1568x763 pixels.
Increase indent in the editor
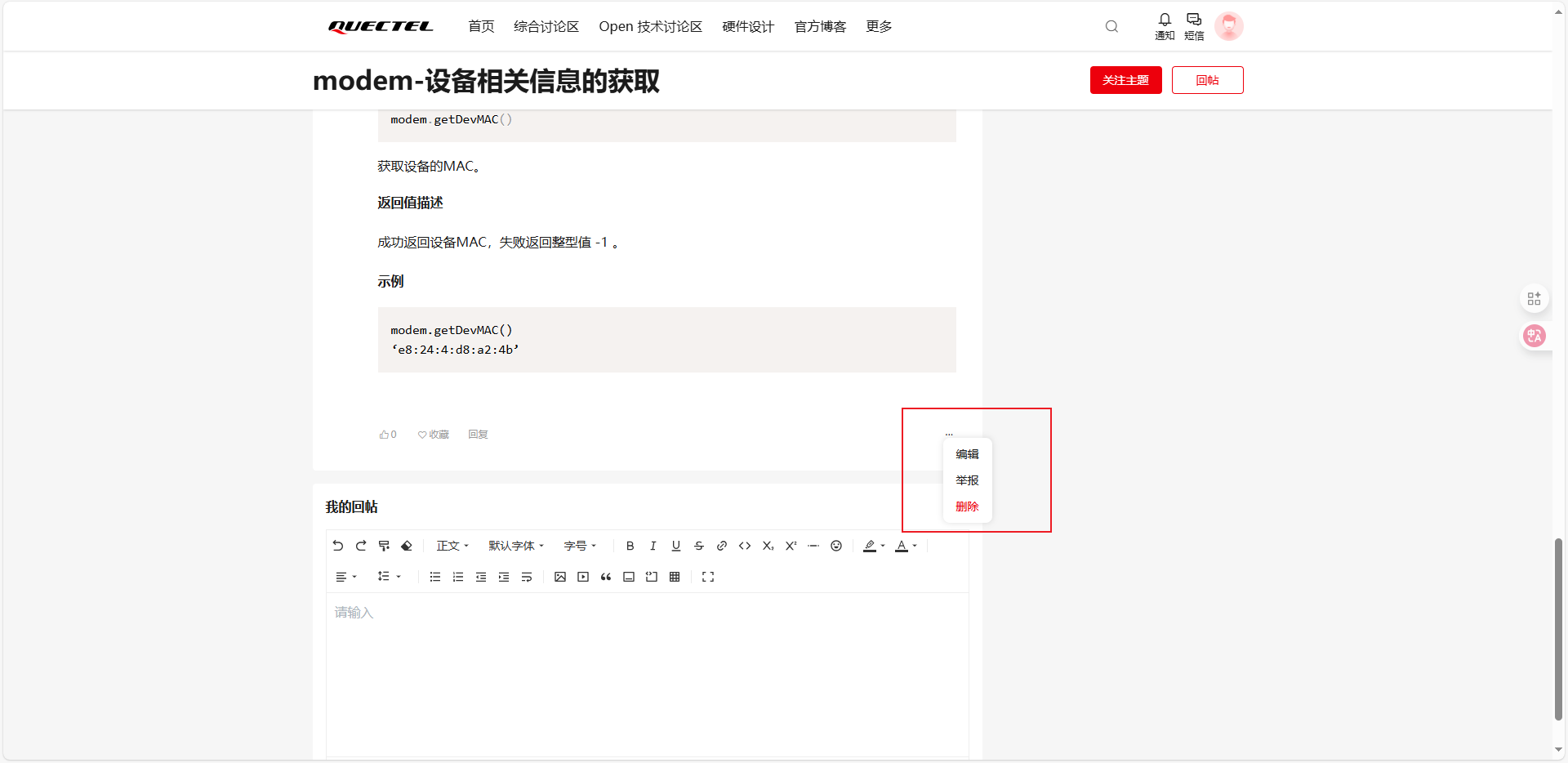coord(504,577)
